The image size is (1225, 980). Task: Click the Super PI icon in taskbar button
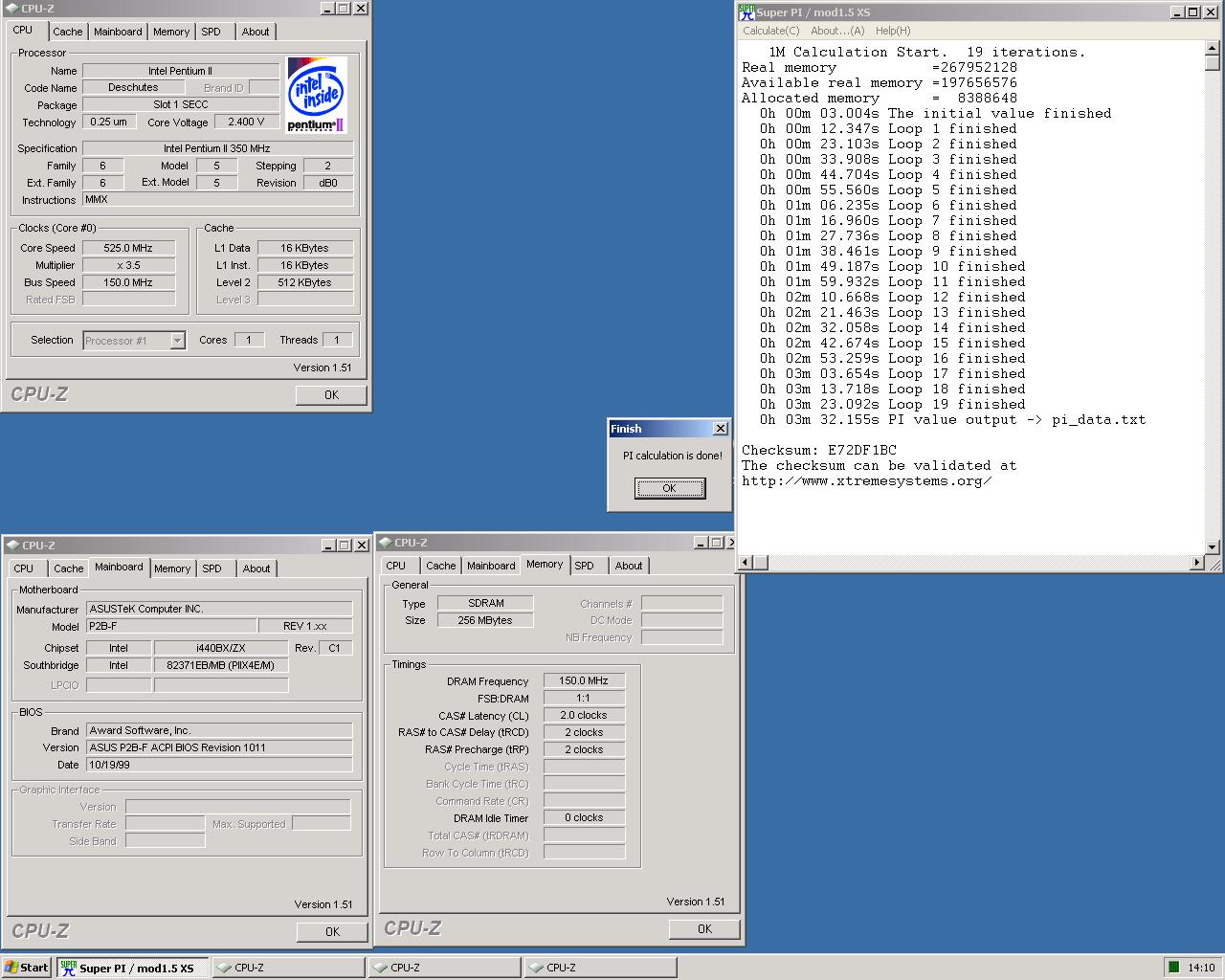tap(68, 968)
